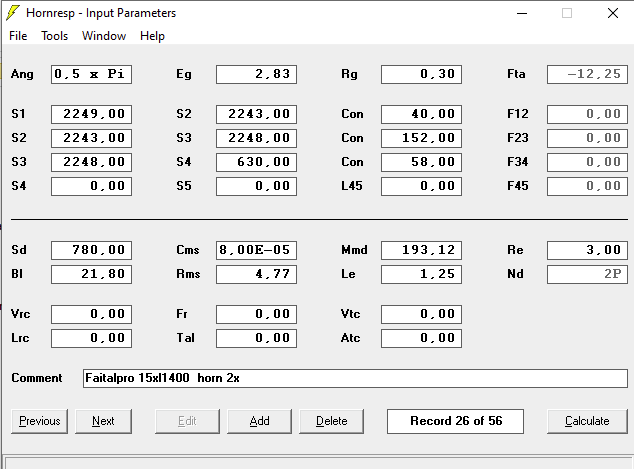Viewport: 634px width, 469px height.
Task: Click the S1 field with 2249,00
Action: coord(91,114)
